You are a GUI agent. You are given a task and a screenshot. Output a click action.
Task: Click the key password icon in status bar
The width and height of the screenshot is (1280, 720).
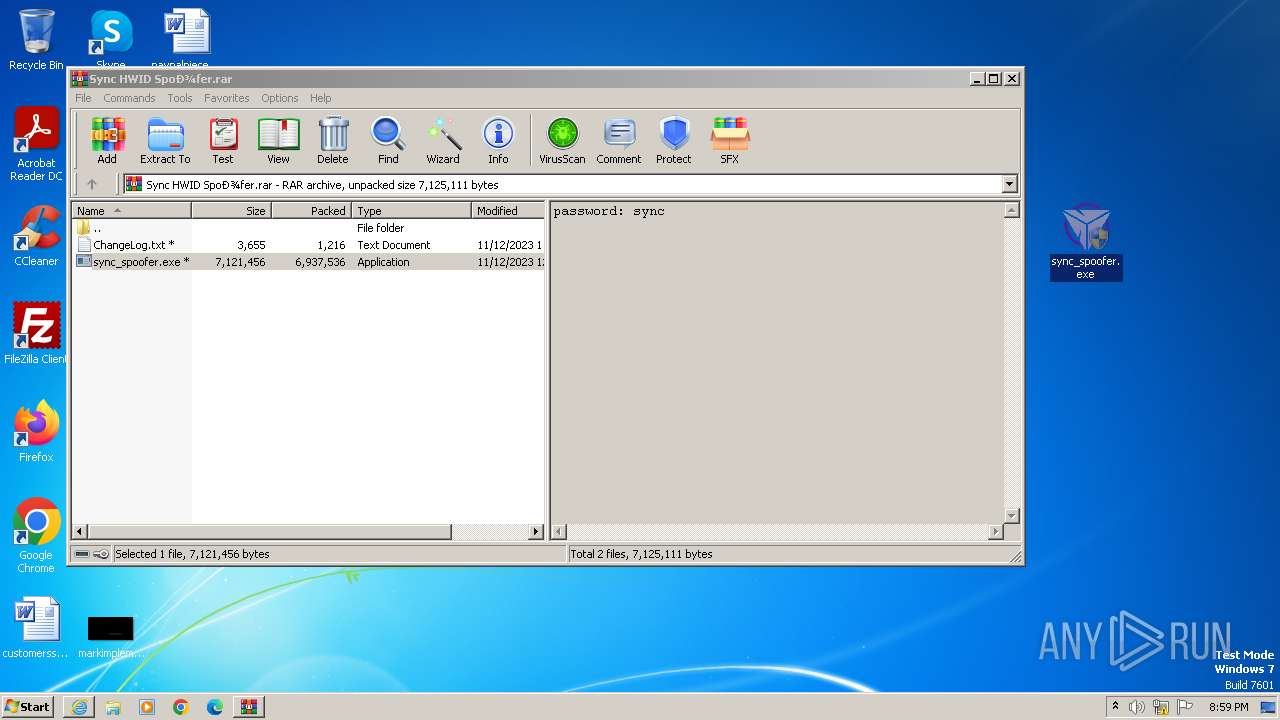point(101,554)
